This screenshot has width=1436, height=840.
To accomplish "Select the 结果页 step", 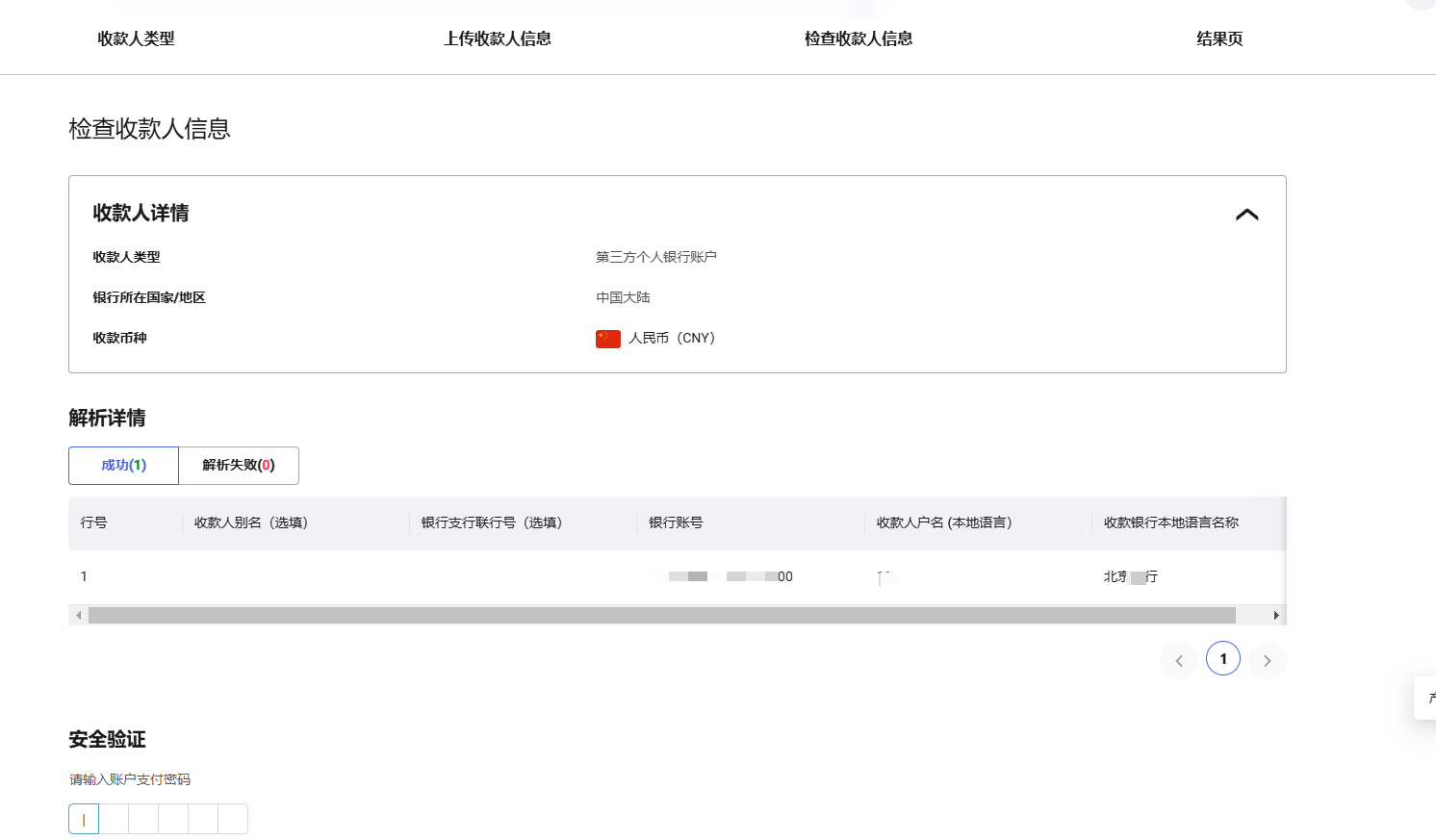I will coord(1219,38).
